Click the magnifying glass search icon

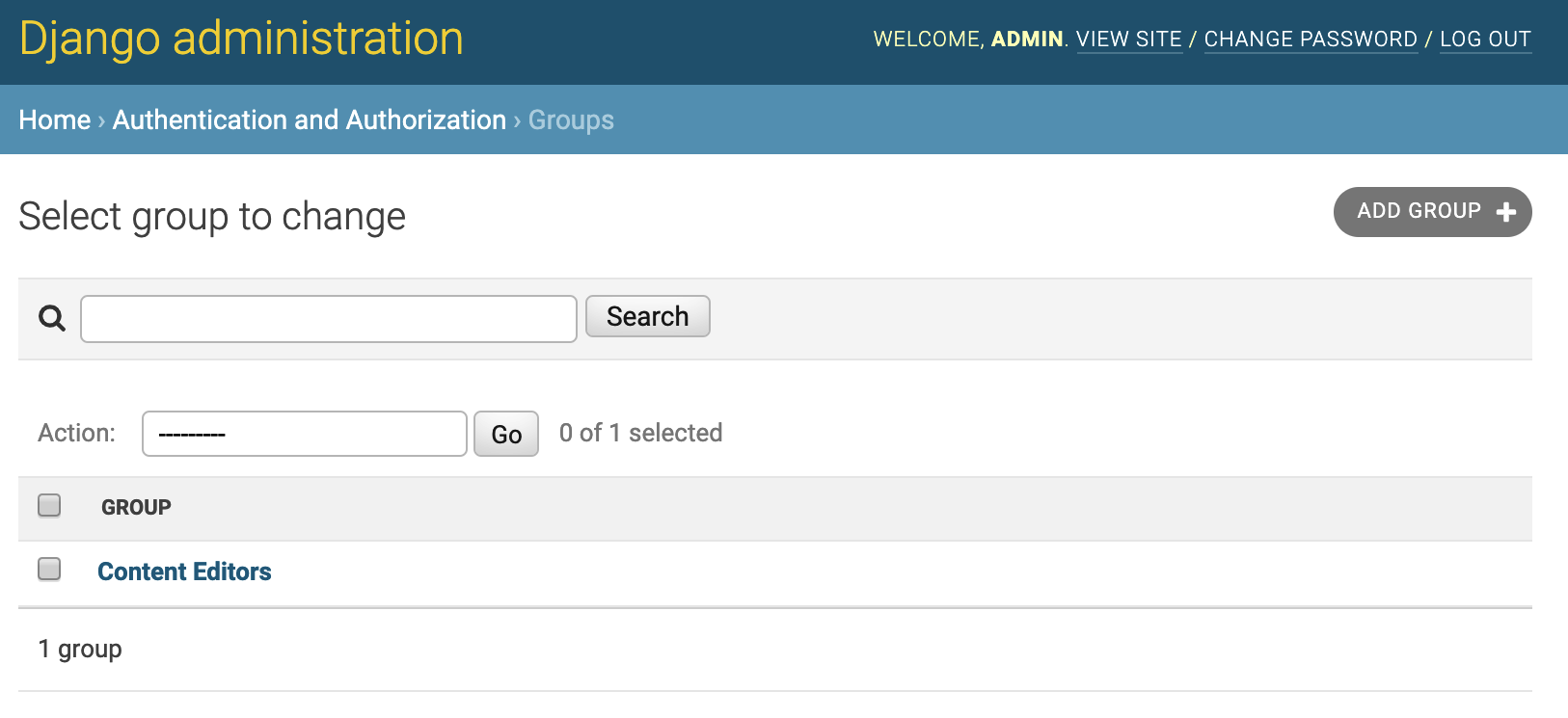[x=52, y=318]
